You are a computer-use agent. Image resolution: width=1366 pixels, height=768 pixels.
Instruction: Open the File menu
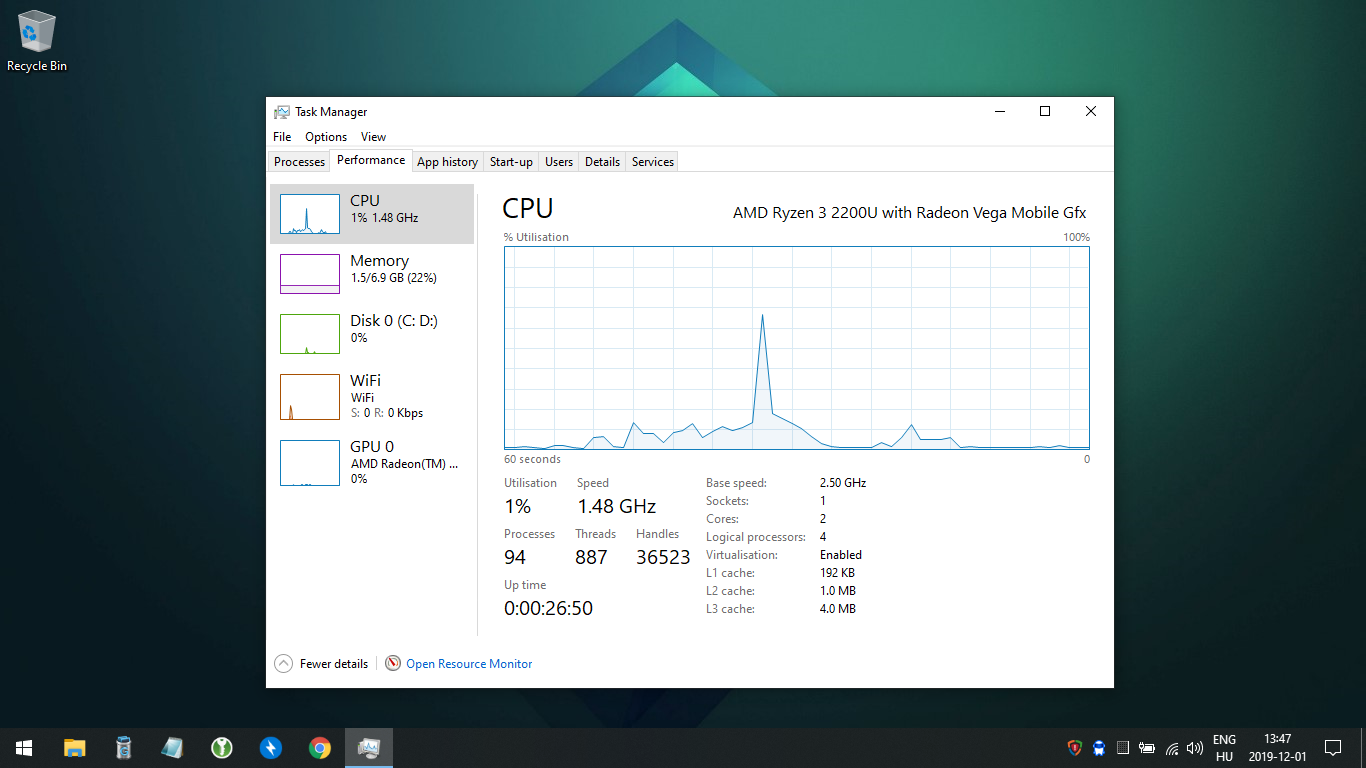point(282,137)
